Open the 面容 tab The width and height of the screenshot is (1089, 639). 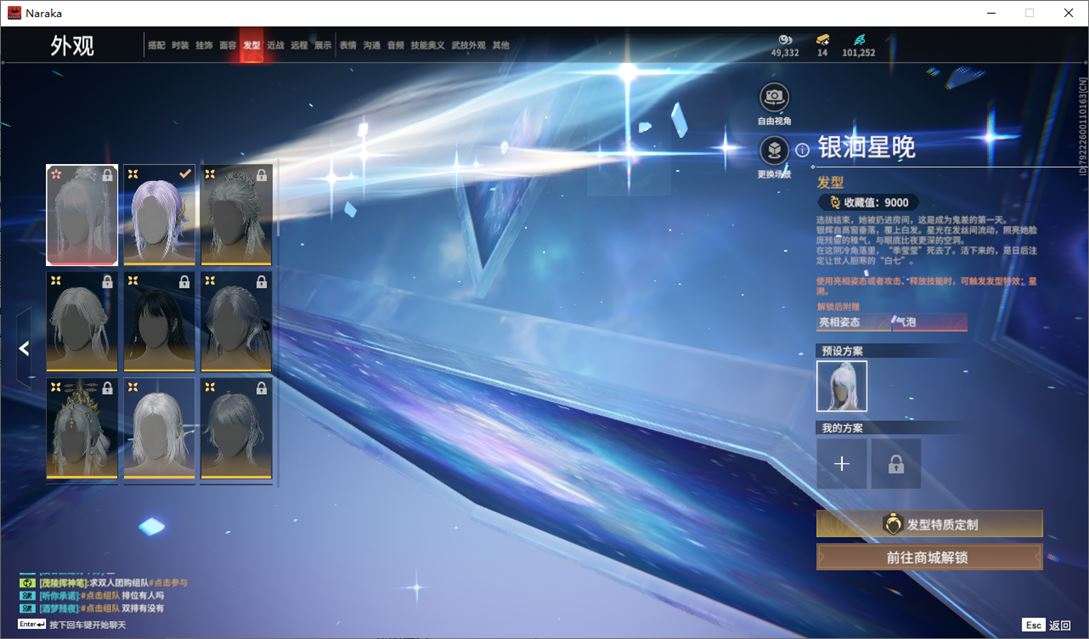[228, 45]
